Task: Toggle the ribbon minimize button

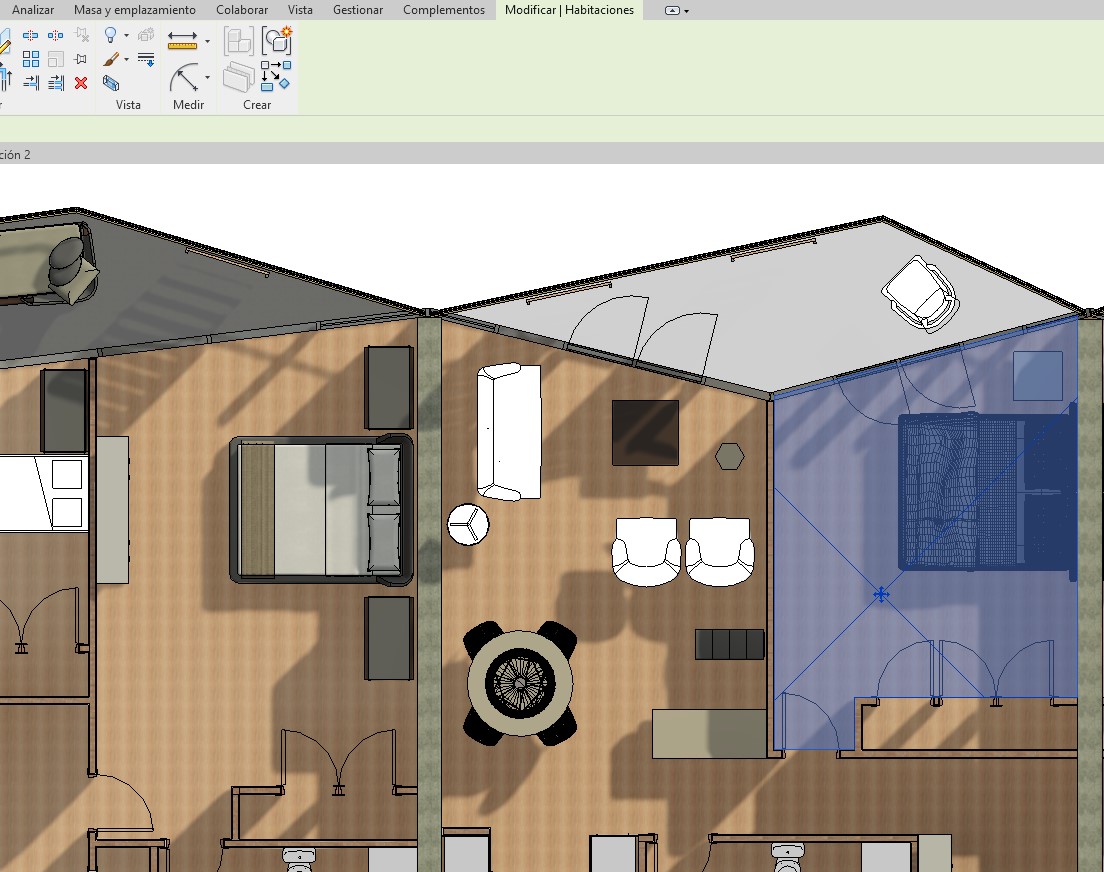Action: 673,10
